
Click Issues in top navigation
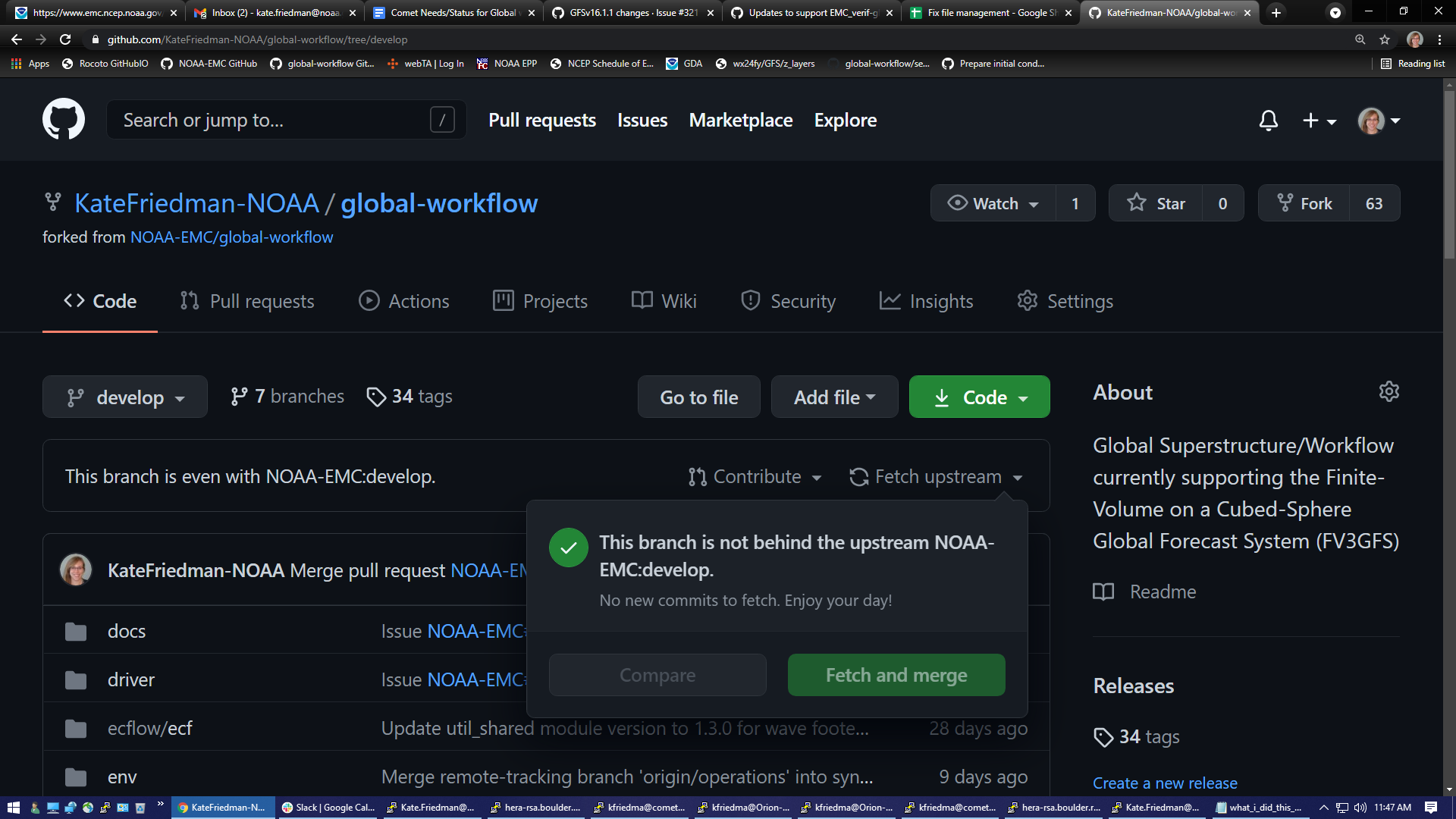pyautogui.click(x=642, y=120)
